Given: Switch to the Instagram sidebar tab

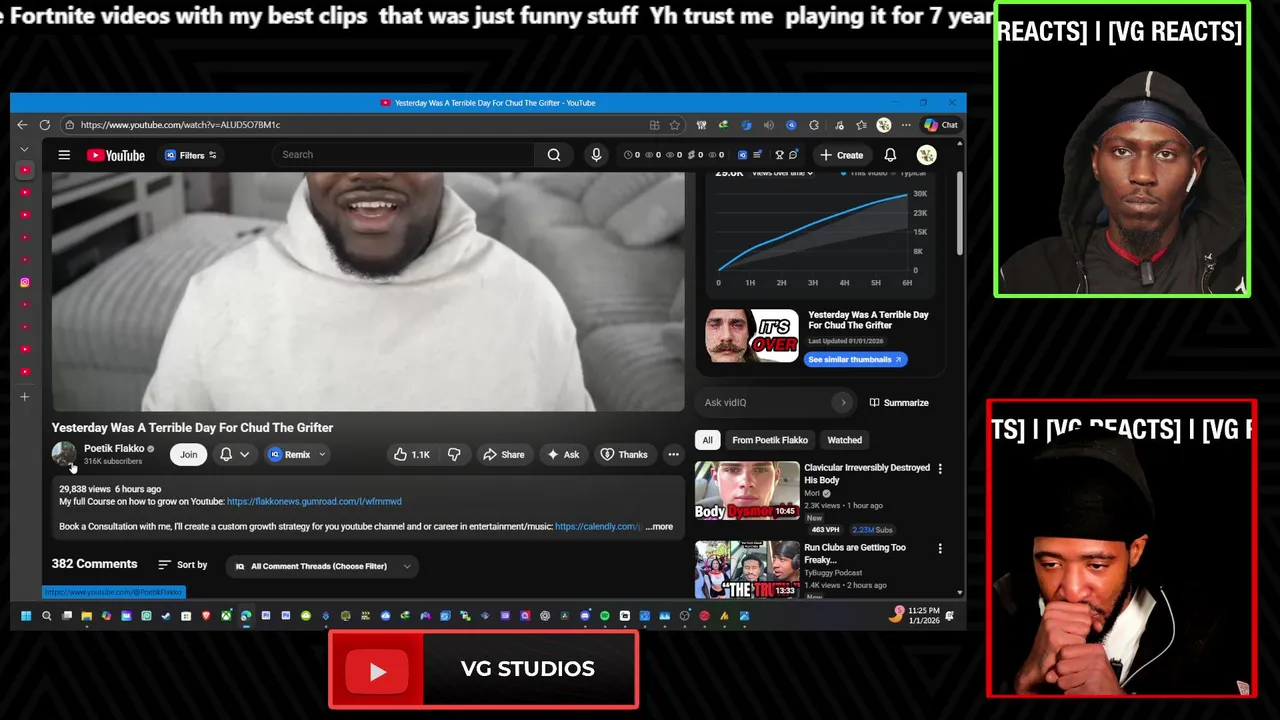Looking at the screenshot, I should coord(25,282).
